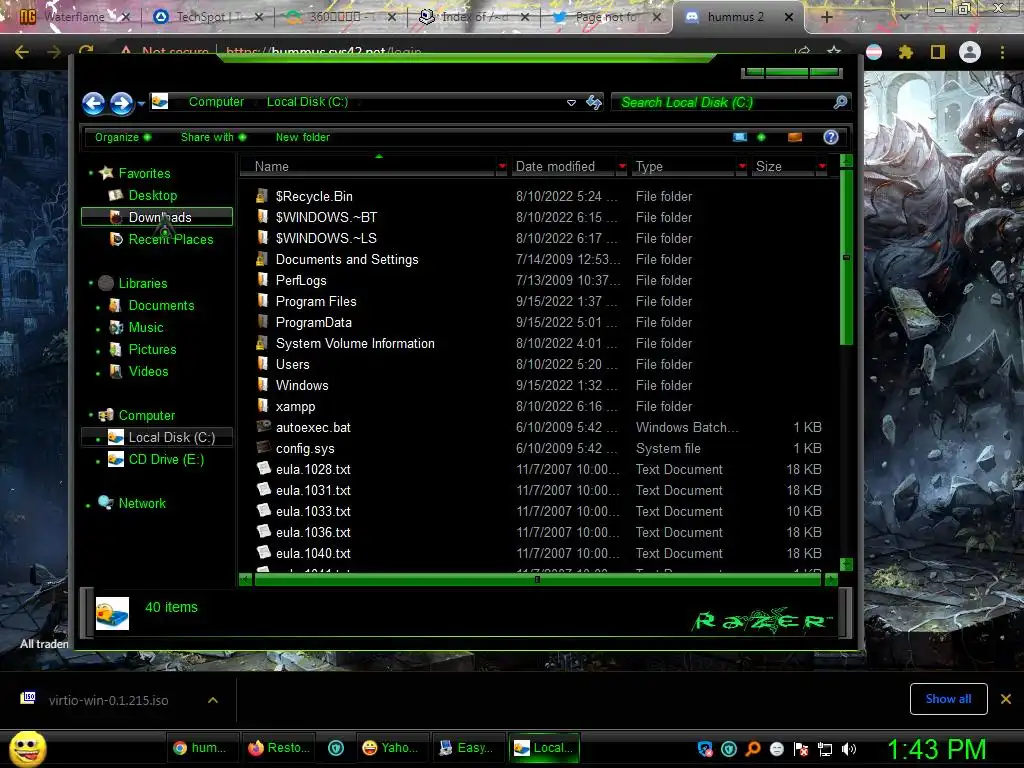Click the Favorites star icon in navigation pane
The height and width of the screenshot is (768, 1024).
[106, 173]
